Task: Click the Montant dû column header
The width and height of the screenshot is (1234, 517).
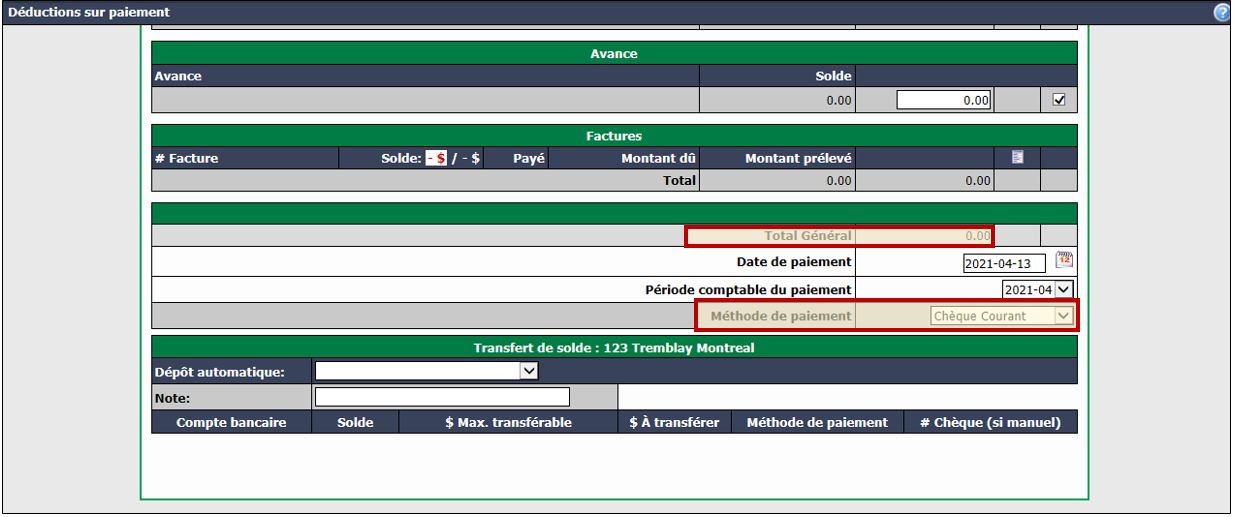Action: 659,158
